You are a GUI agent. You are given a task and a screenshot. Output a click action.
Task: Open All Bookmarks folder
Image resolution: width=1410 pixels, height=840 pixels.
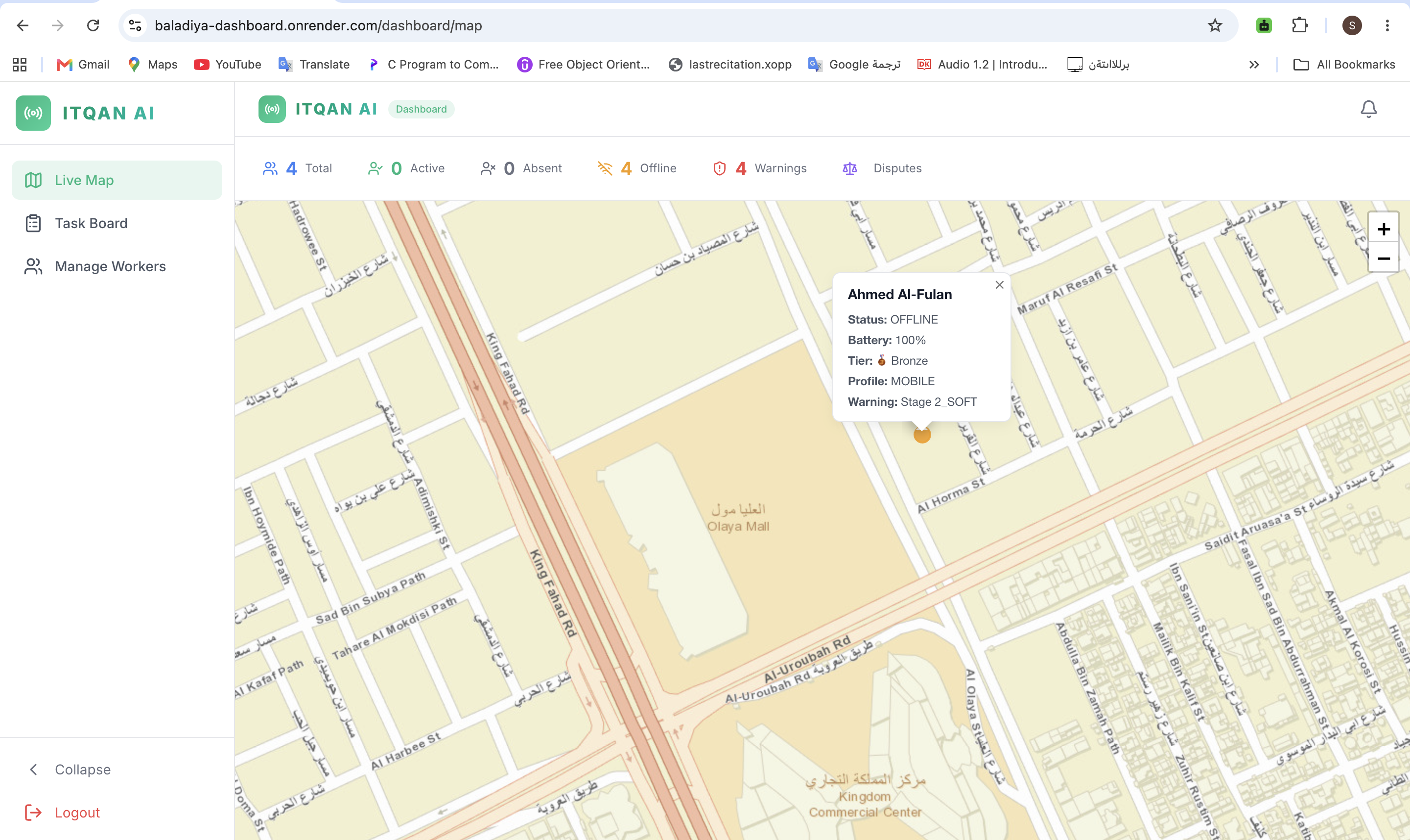[1344, 65]
